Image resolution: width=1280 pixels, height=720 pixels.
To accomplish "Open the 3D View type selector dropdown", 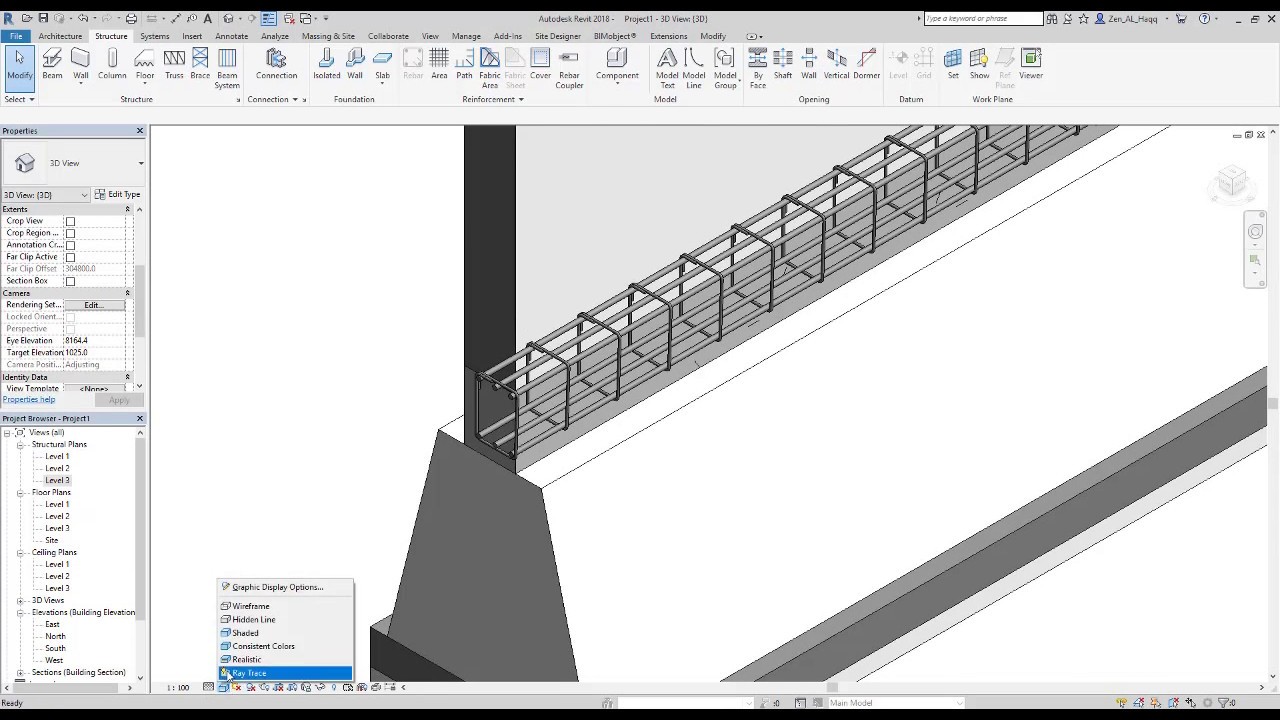I will 140,163.
